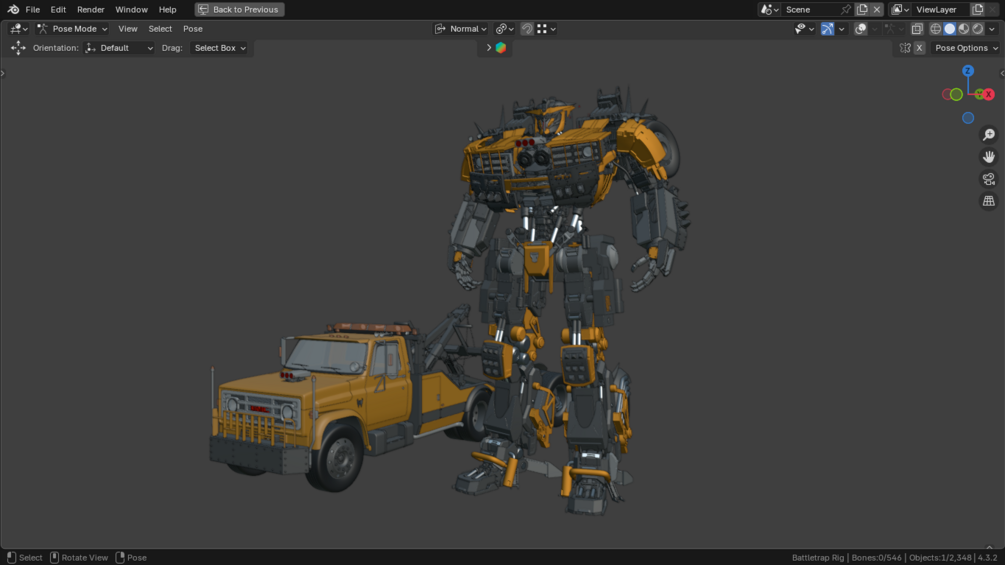Open the Orientation Default dropdown
1005x565 pixels.
119,48
